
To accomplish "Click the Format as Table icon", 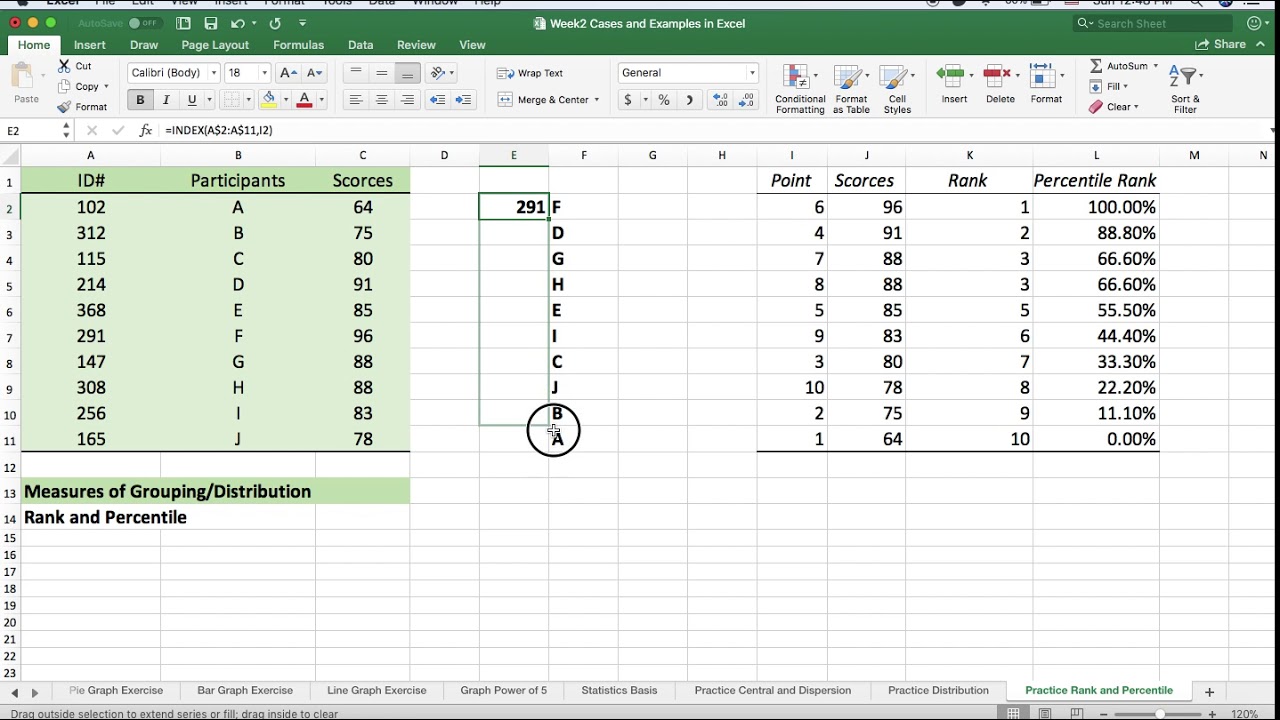I will point(848,78).
